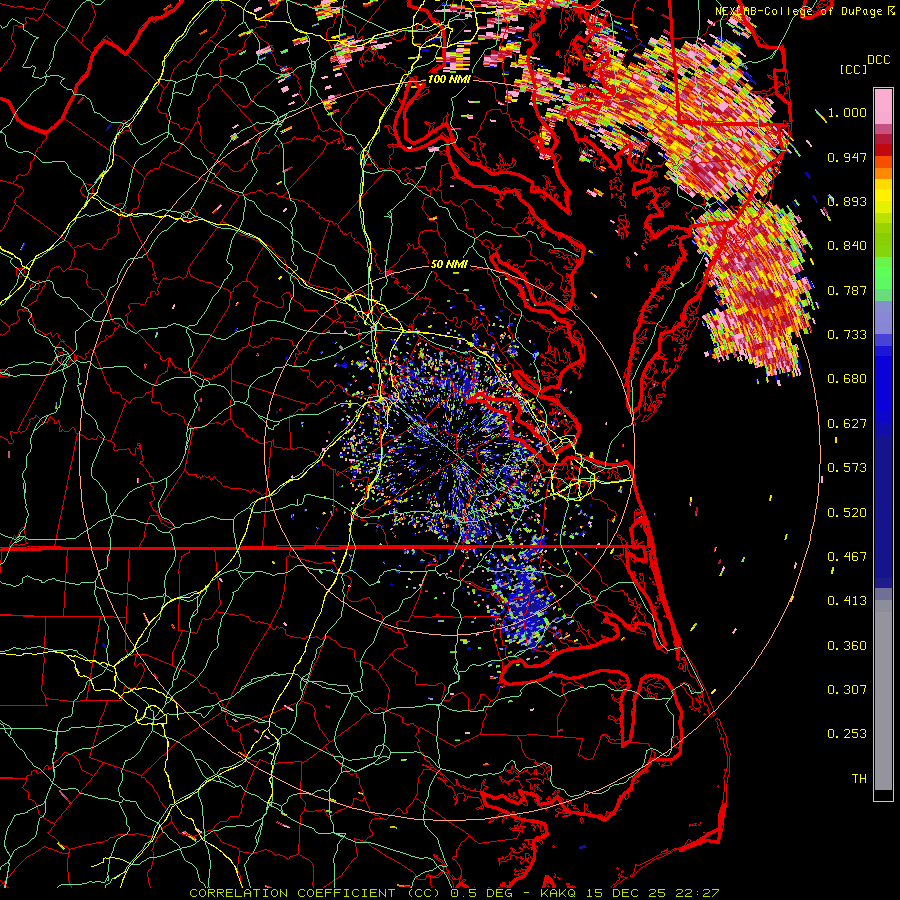Select the 0.360 value on the scale
Screen dimensions: 900x900
pyautogui.click(x=847, y=646)
